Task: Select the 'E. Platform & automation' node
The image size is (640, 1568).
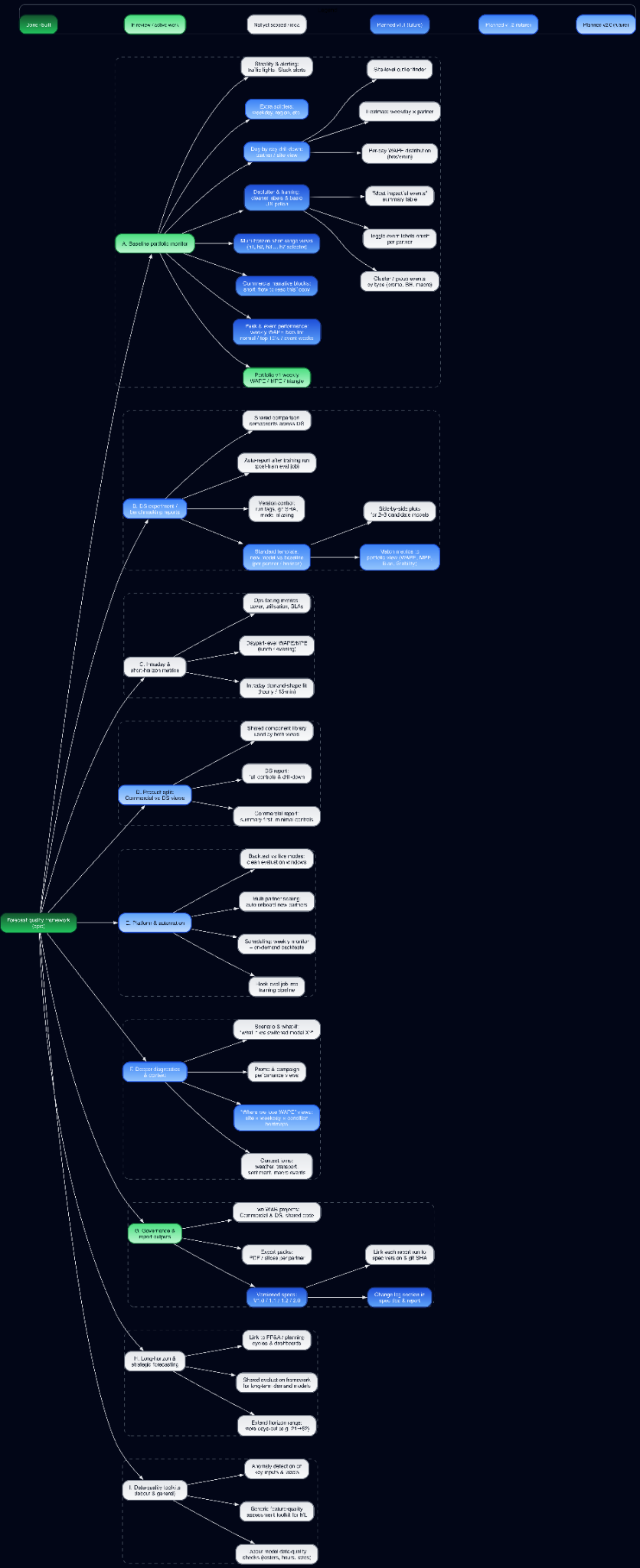Action: 155,923
